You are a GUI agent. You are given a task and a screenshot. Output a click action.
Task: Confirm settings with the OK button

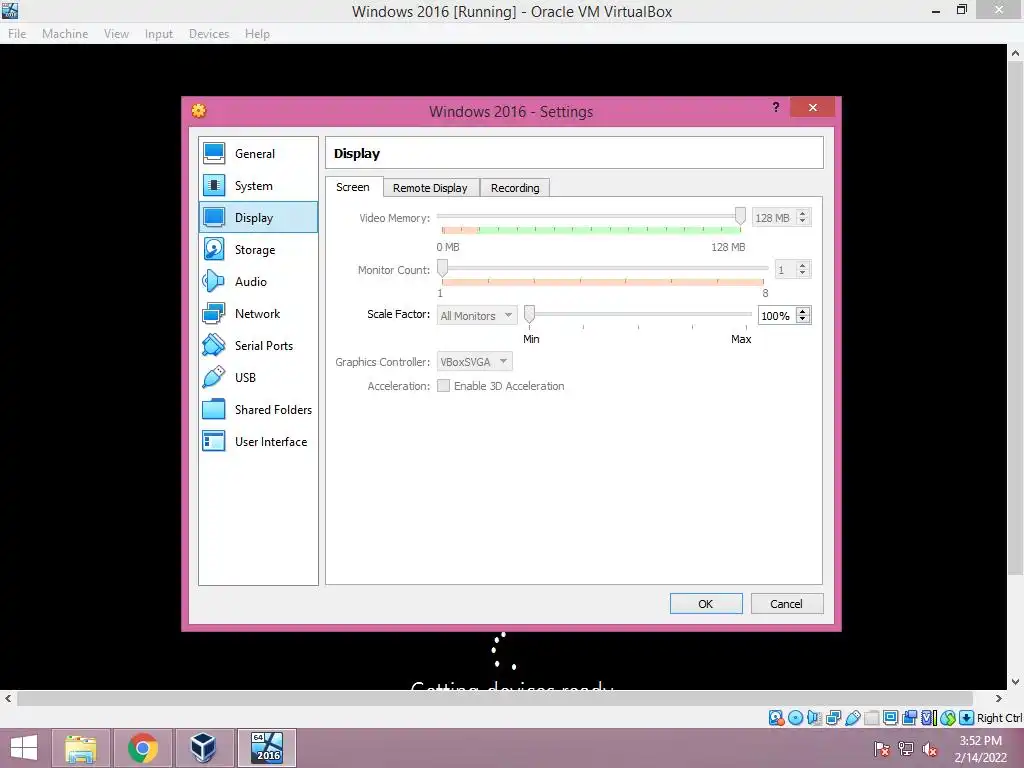tap(706, 603)
